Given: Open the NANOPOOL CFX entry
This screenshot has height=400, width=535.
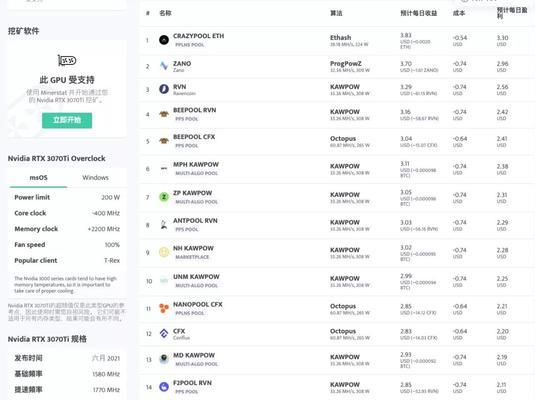Looking at the screenshot, I should (x=198, y=304).
